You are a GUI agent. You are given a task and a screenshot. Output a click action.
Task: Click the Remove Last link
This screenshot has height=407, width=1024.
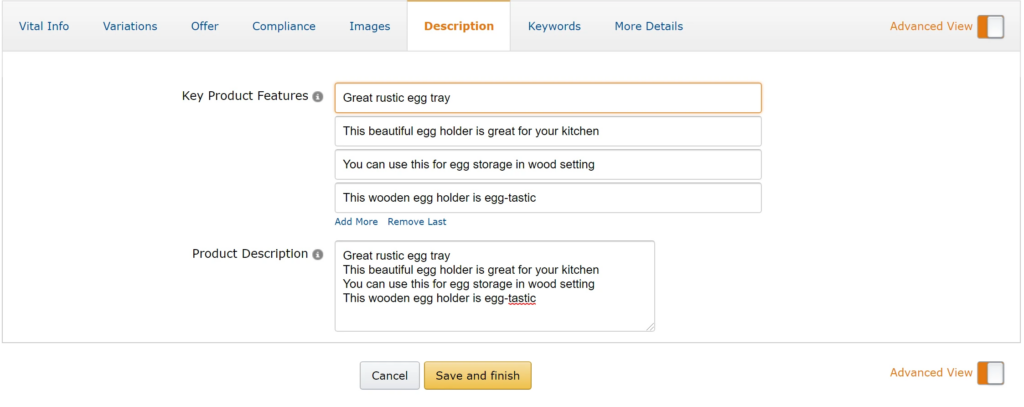417,222
